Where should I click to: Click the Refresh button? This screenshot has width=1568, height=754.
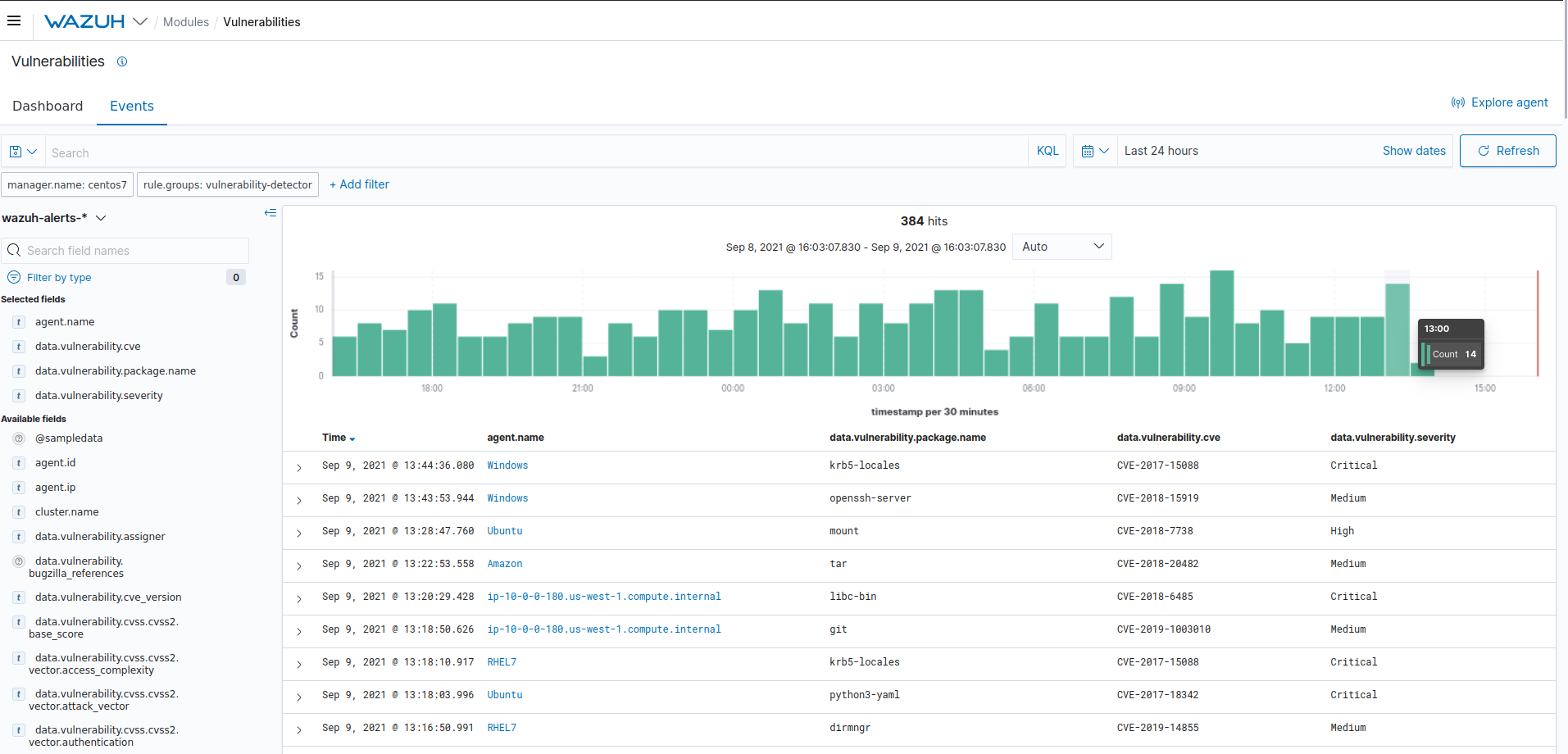coord(1507,151)
